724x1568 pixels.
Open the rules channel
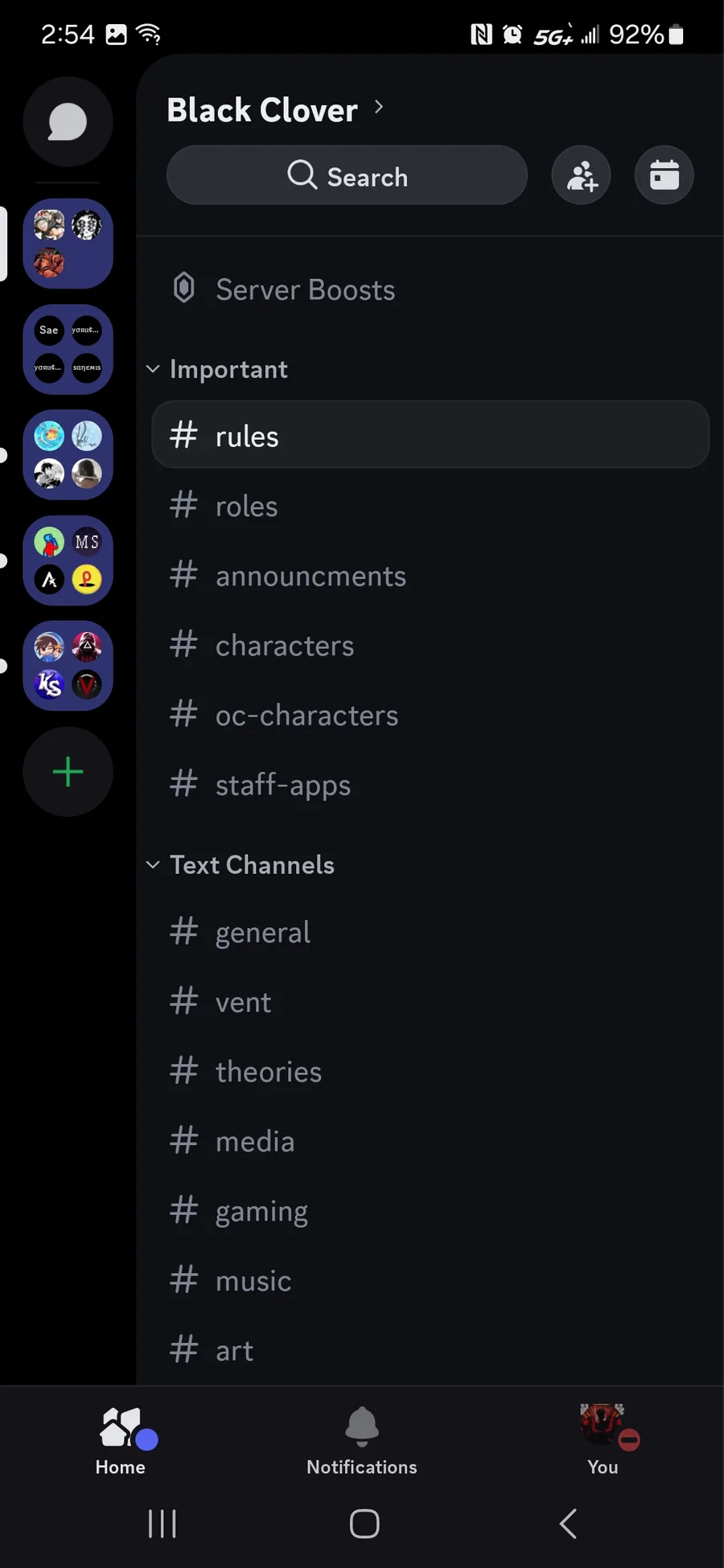click(430, 436)
